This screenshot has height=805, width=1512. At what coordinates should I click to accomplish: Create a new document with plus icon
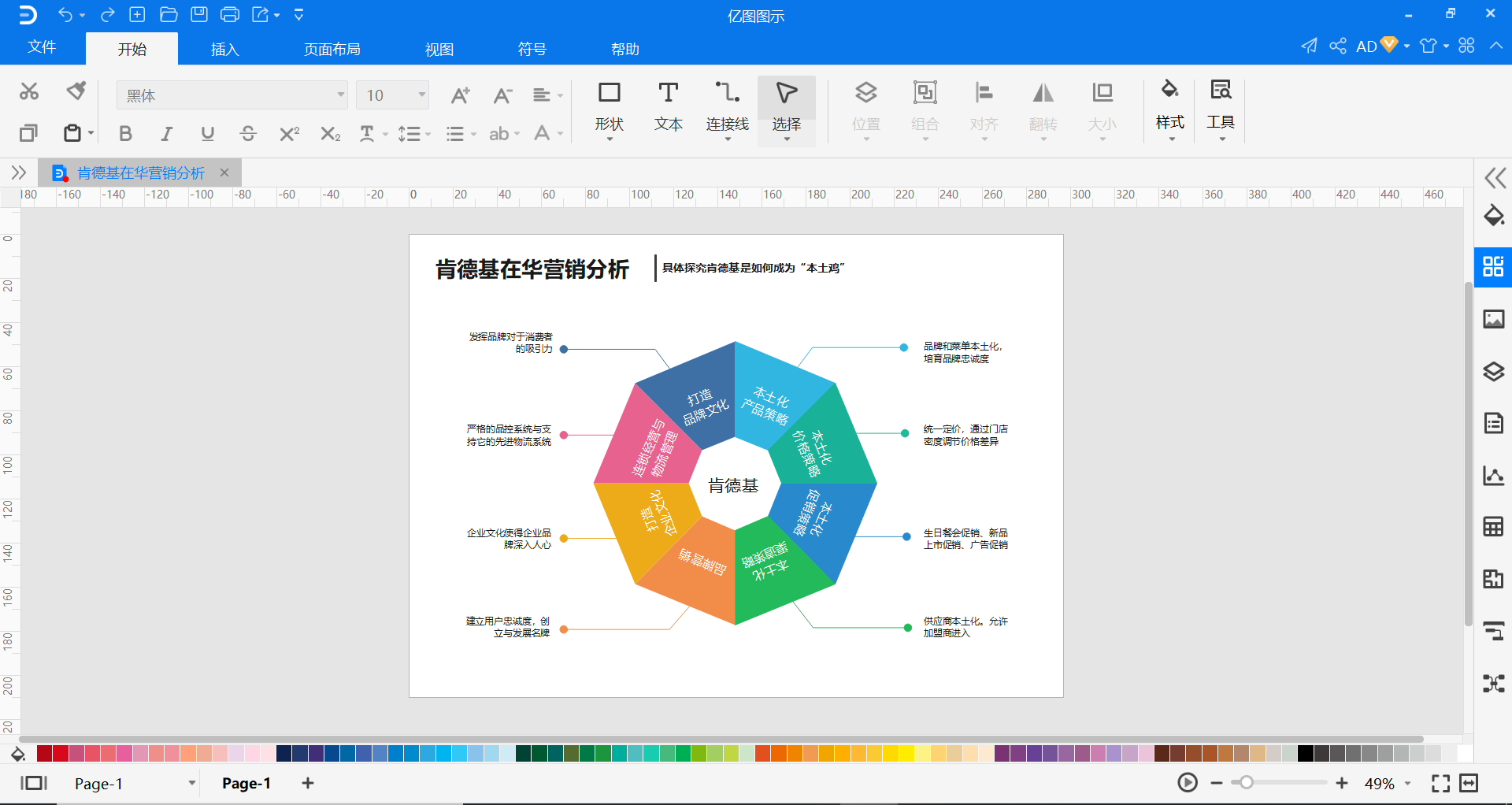pos(137,14)
